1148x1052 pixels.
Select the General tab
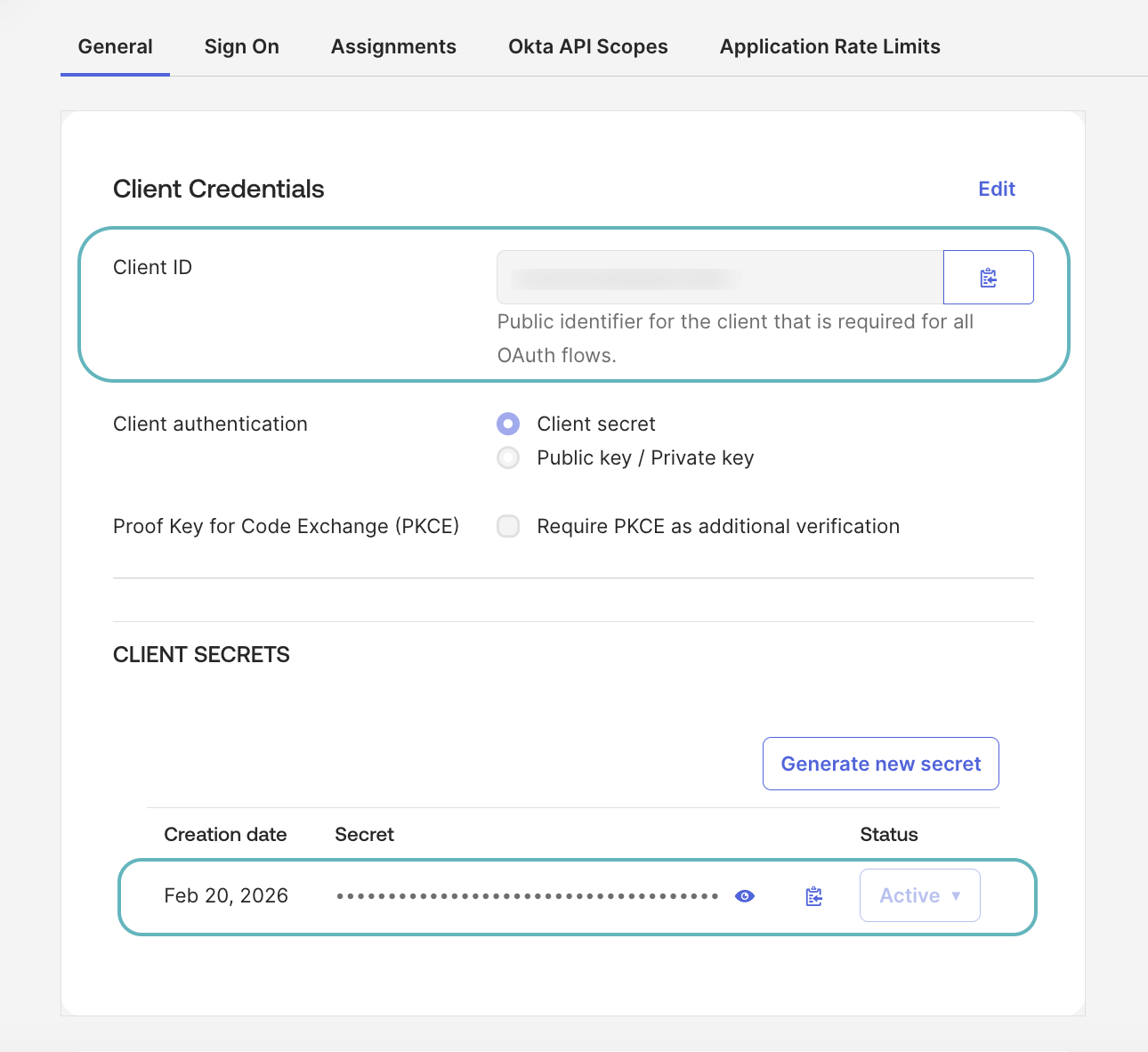point(115,46)
